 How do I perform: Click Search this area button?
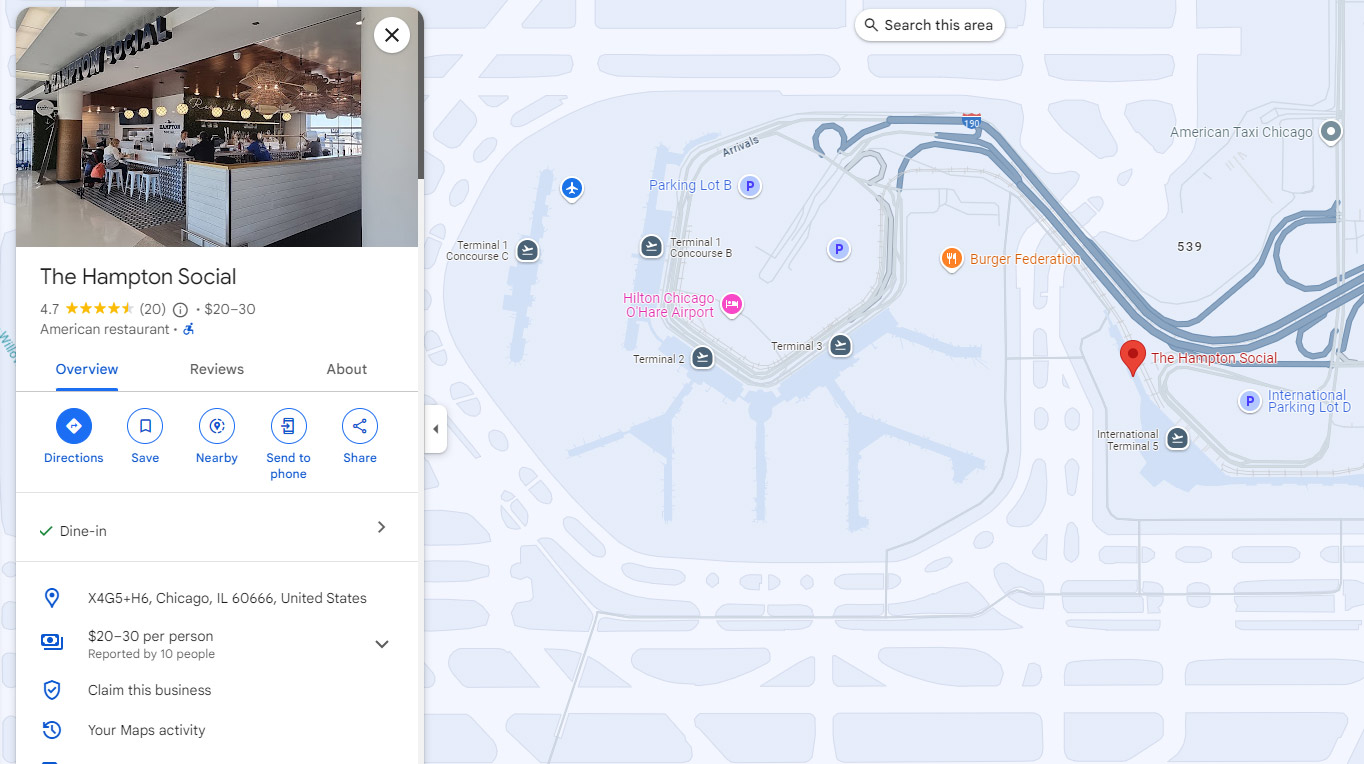tap(930, 25)
